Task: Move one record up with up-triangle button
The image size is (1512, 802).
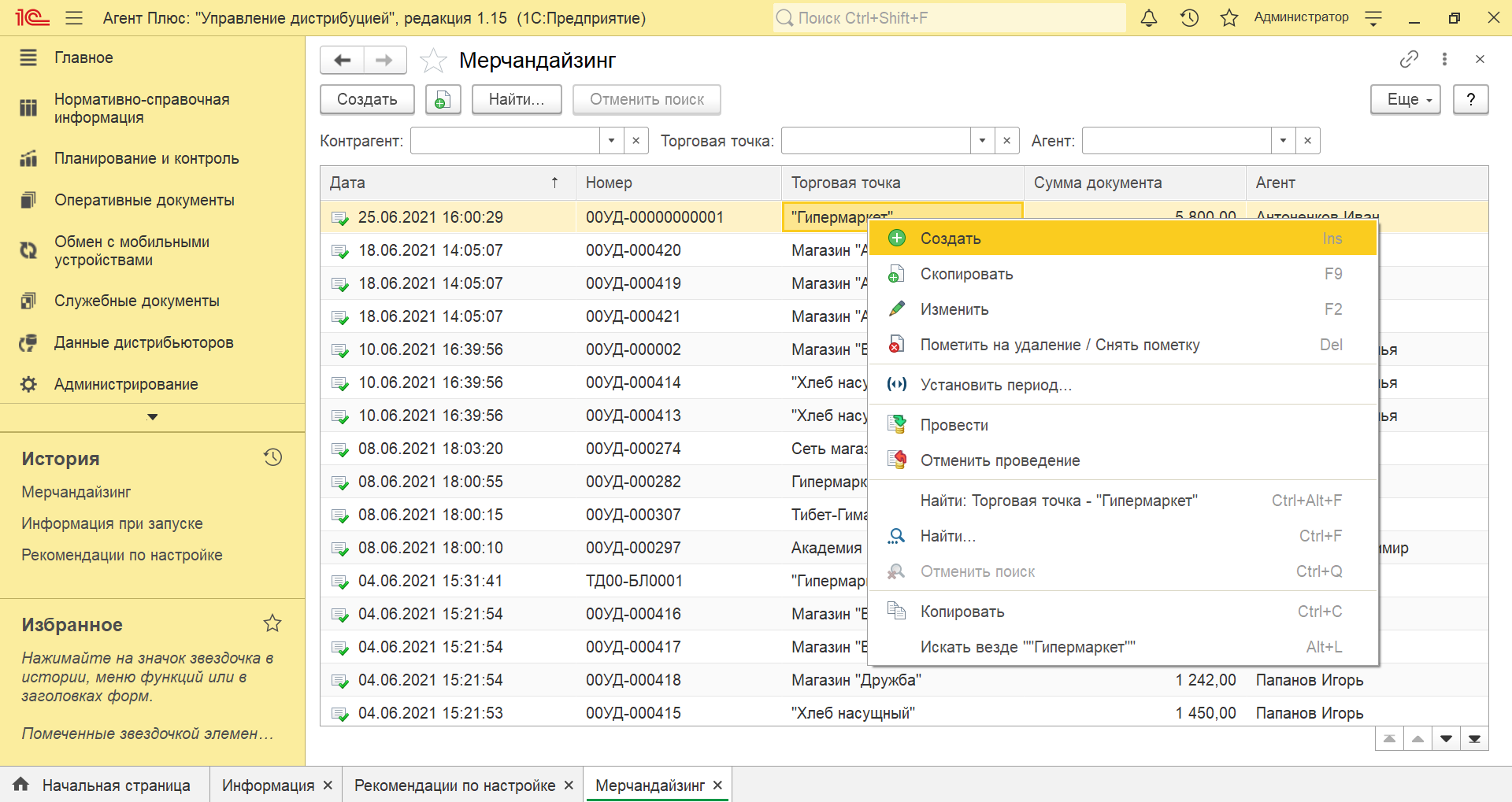Action: (x=1417, y=738)
